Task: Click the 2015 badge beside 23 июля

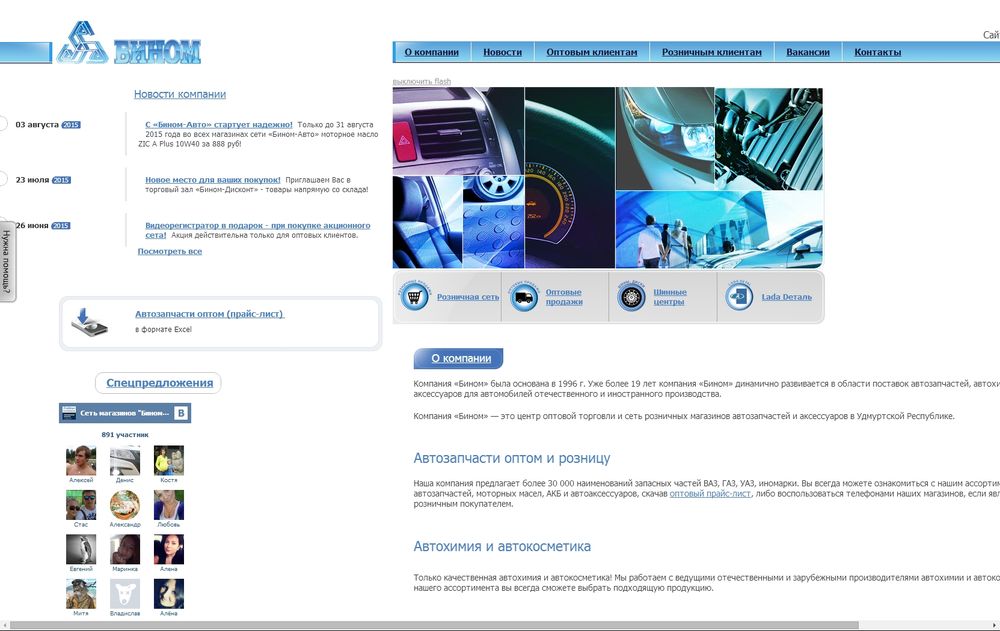Action: (x=61, y=180)
